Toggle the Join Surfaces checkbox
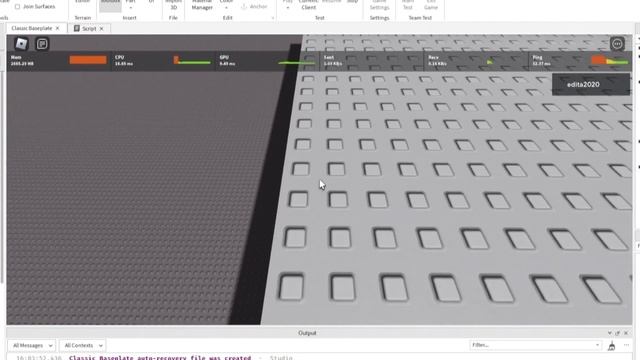Screen dimensions: 640x360 [18, 7]
